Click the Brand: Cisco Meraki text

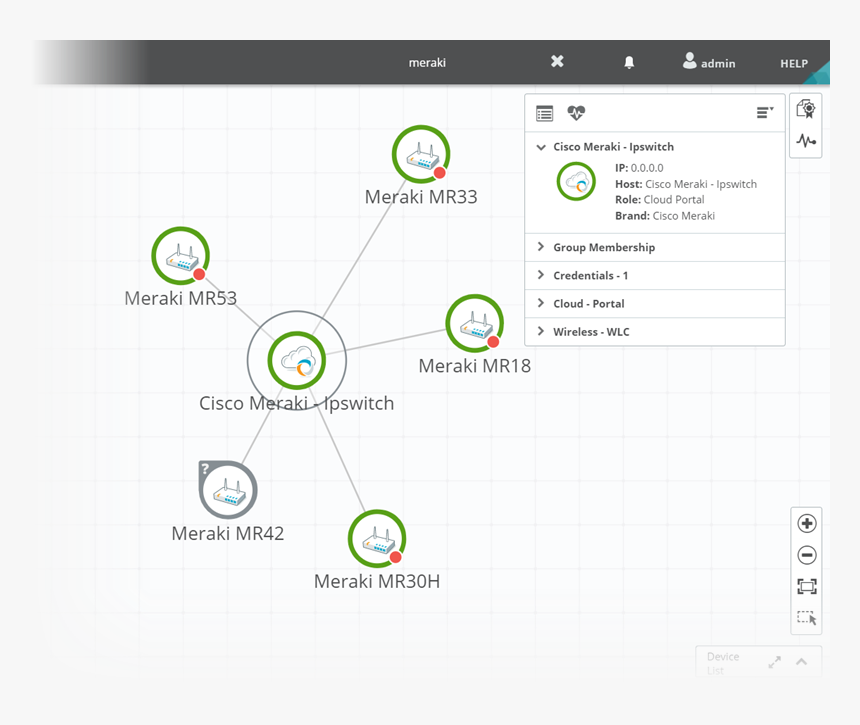(x=665, y=216)
